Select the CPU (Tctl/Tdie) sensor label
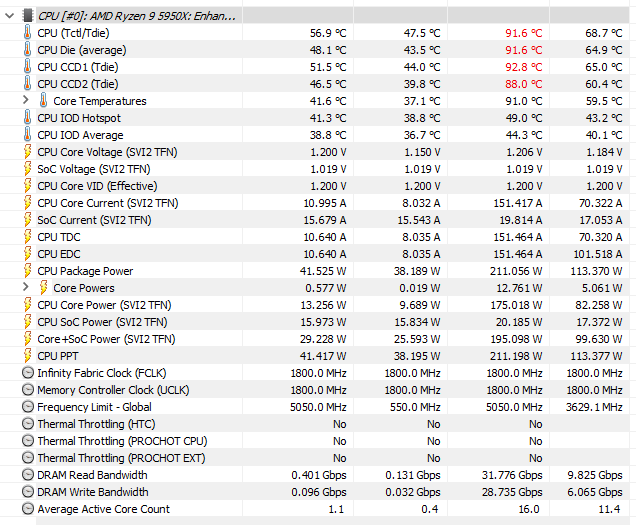 pos(73,33)
